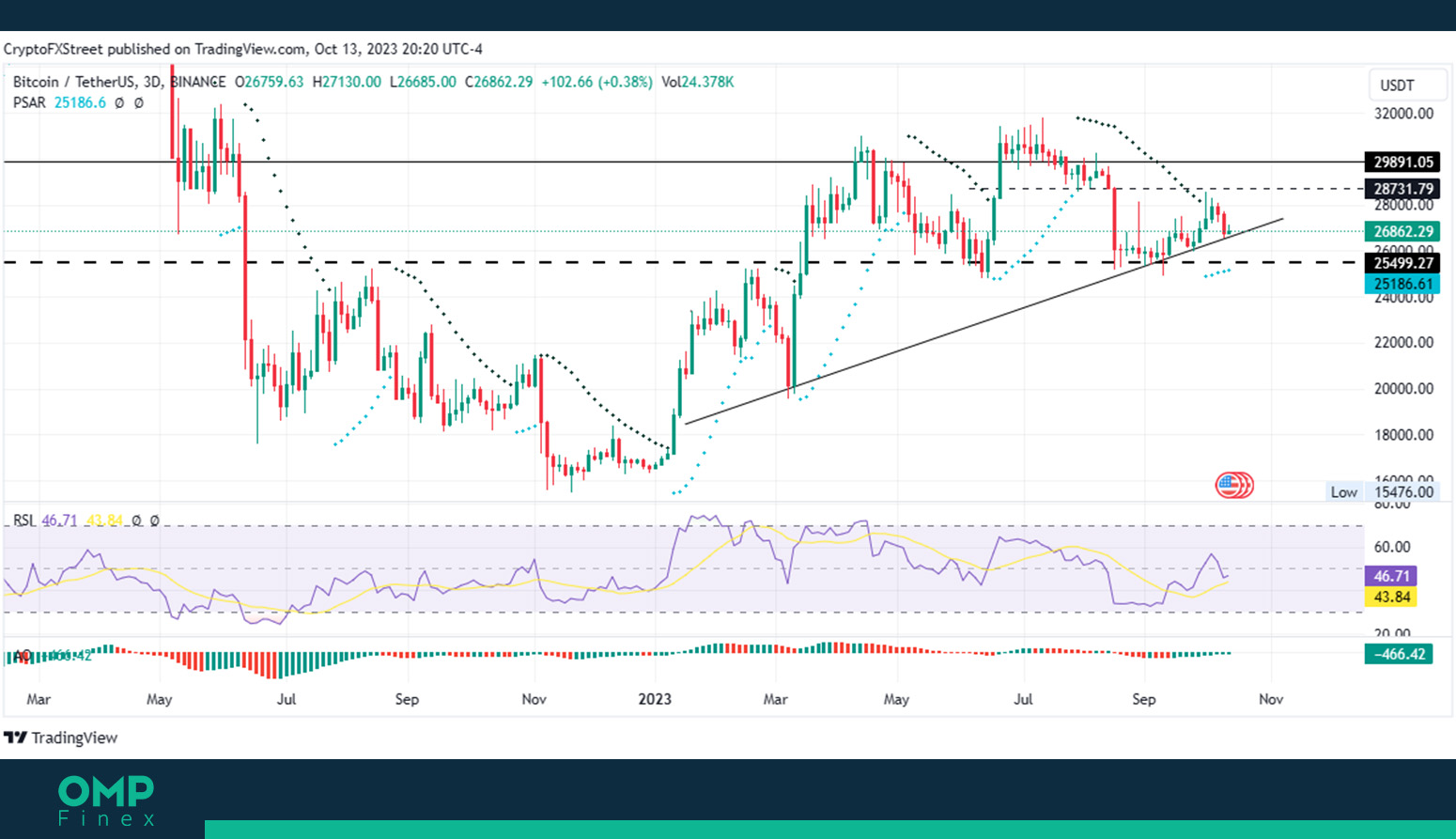
Task: Select the 28731.79 price label
Action: pyautogui.click(x=1402, y=189)
